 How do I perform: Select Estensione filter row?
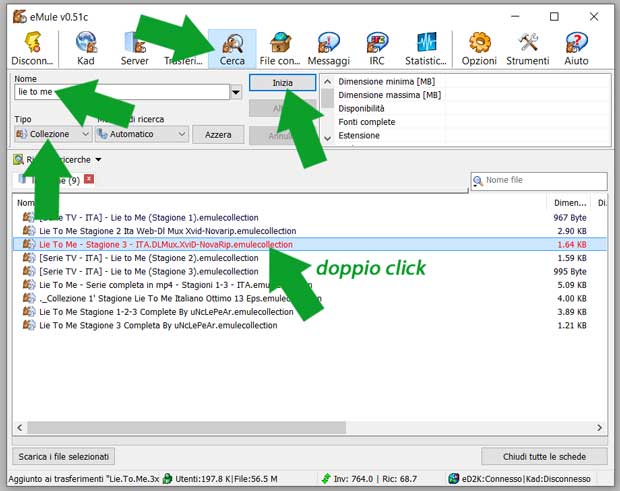[x=472, y=135]
